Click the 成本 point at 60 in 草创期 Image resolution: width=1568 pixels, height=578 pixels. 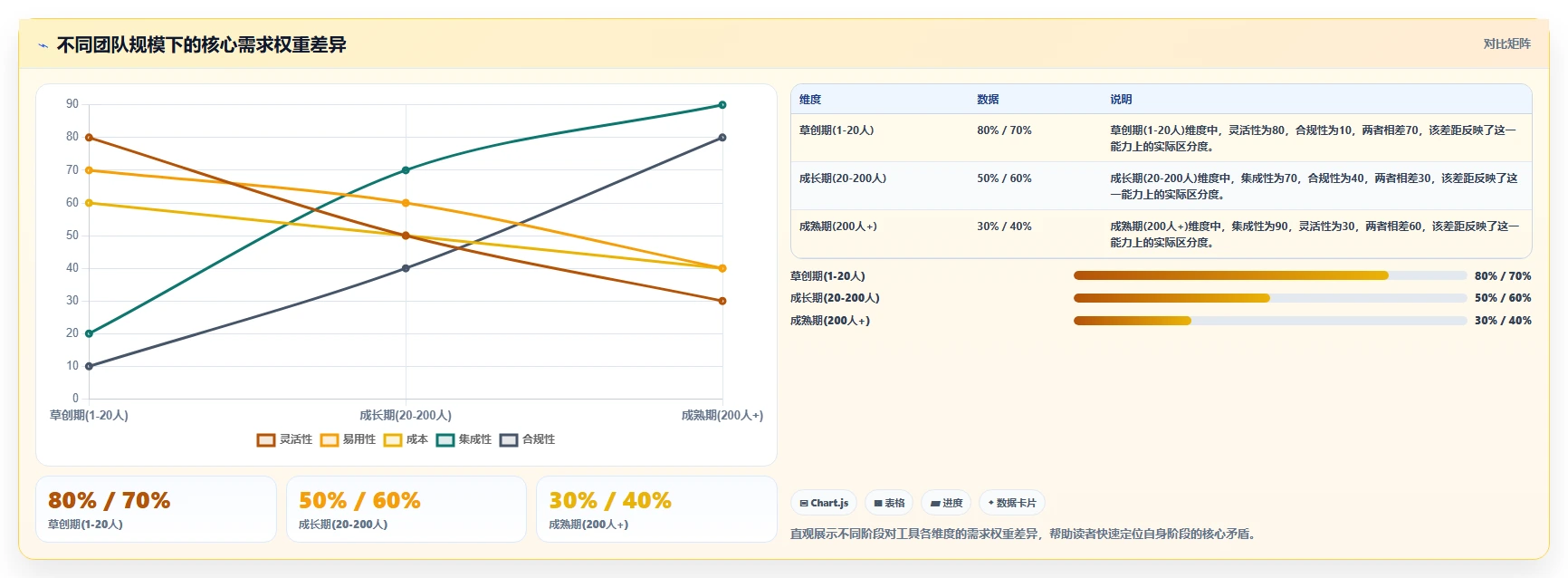(x=89, y=203)
